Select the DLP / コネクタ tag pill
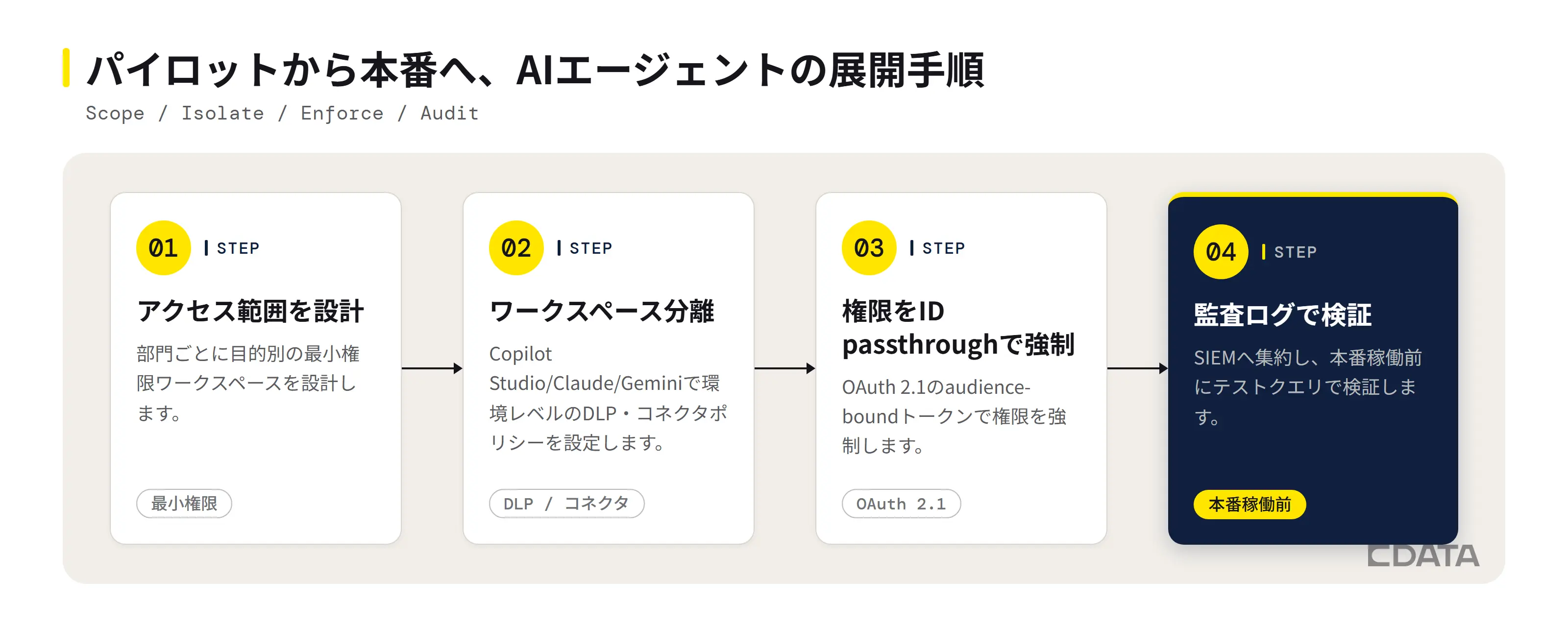The height and width of the screenshot is (627, 1568). tap(566, 504)
